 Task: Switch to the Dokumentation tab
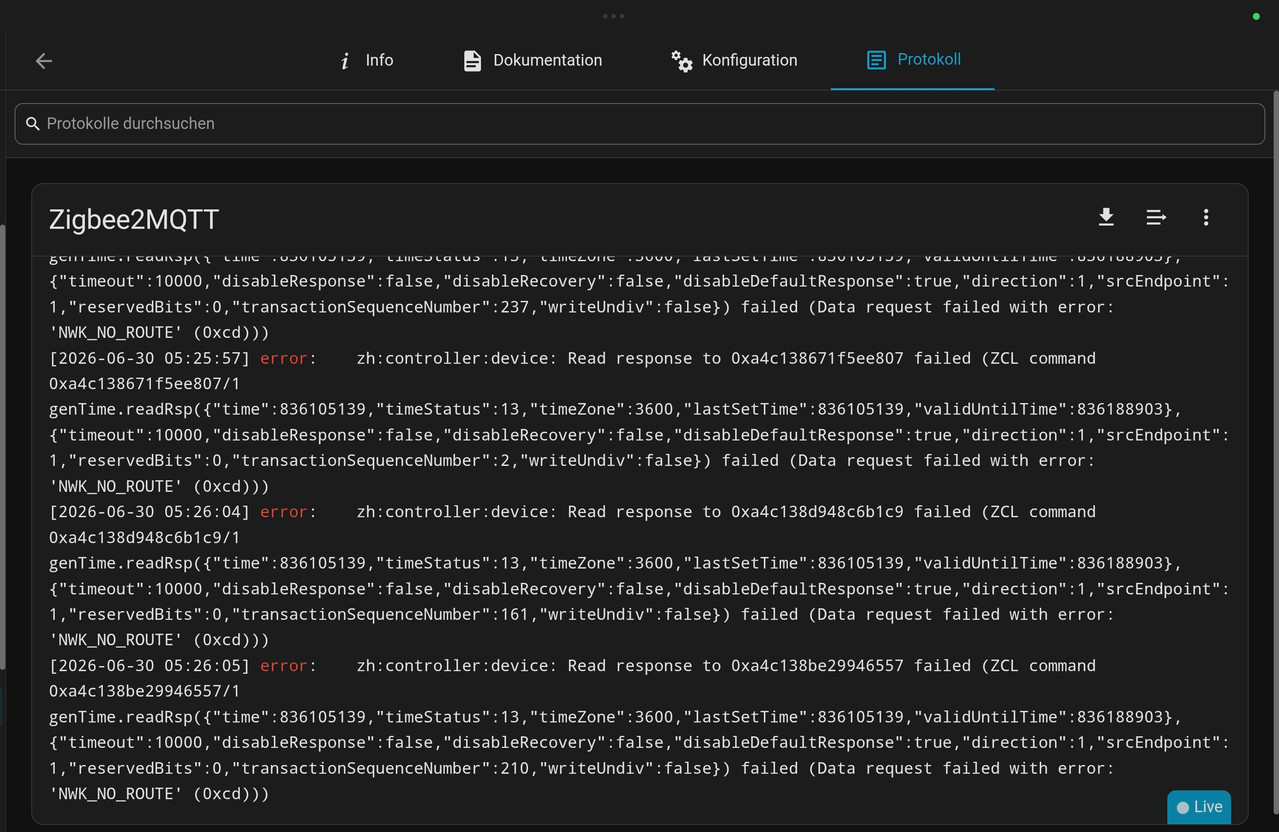click(532, 60)
